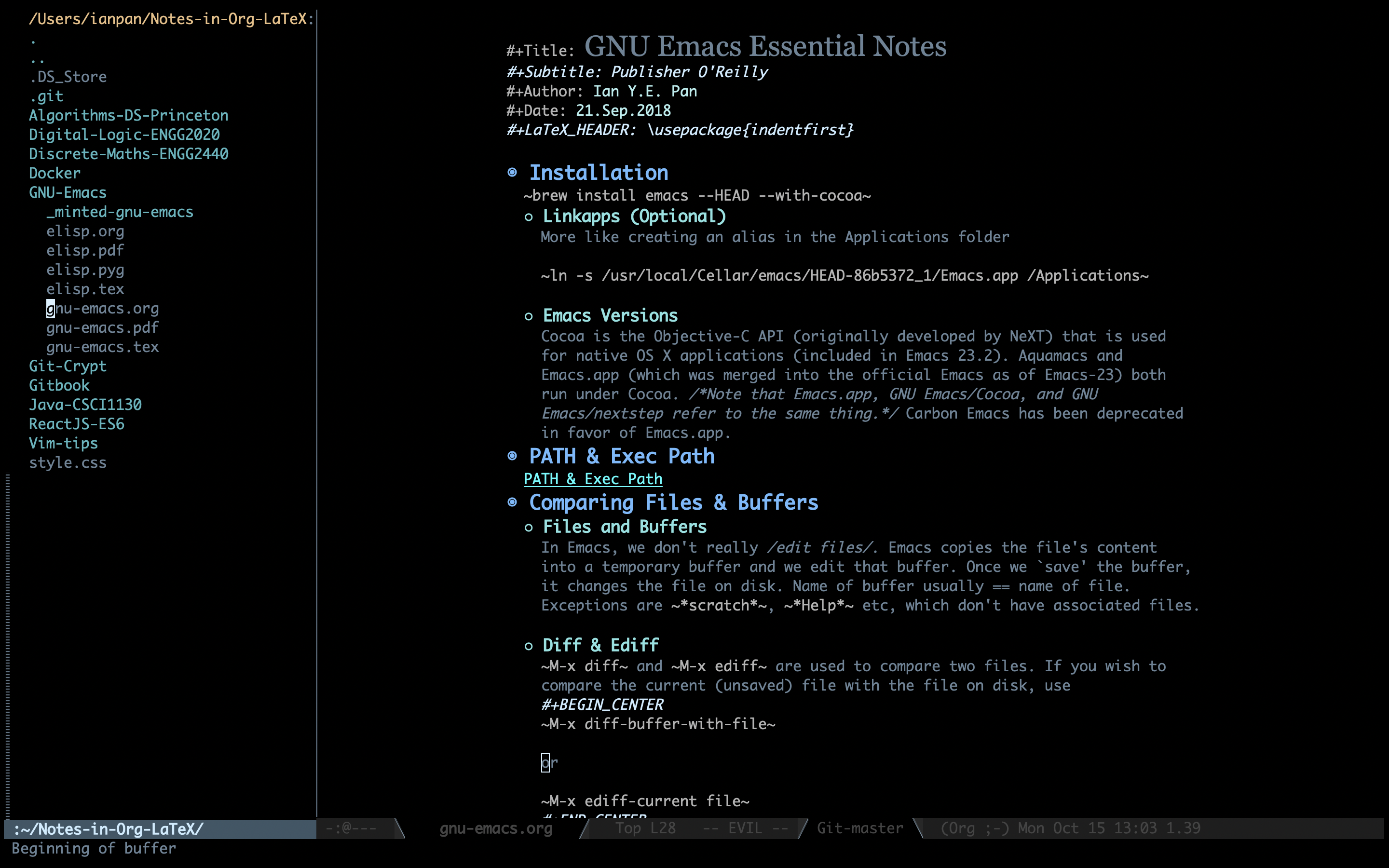Click the Files and Buffers subheading bullet

pos(529,528)
